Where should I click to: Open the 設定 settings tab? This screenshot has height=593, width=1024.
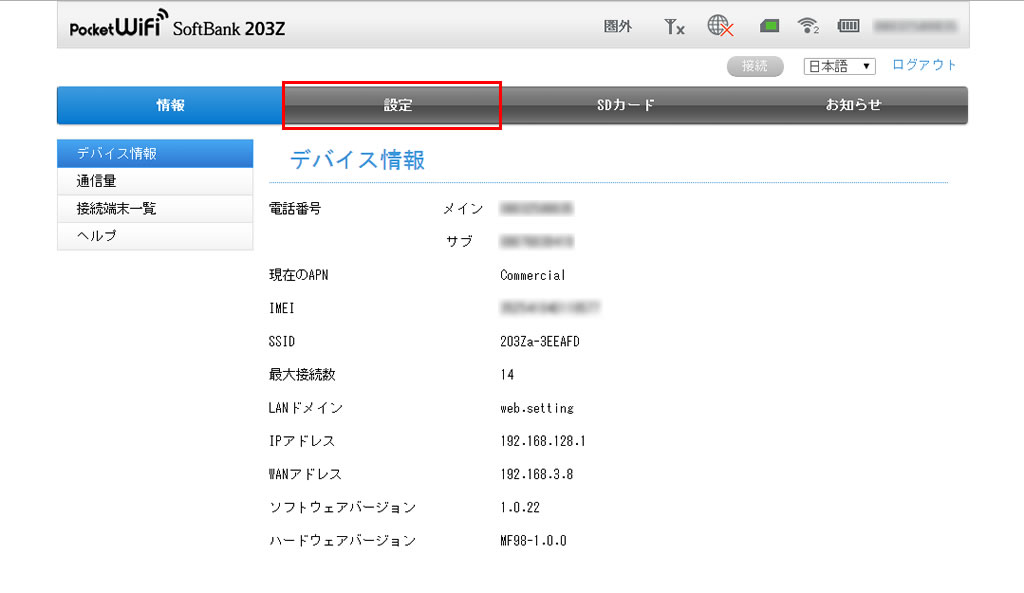point(398,105)
